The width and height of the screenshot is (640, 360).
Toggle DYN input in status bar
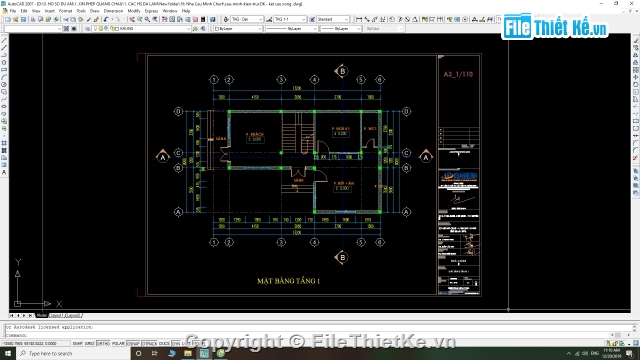(x=176, y=344)
